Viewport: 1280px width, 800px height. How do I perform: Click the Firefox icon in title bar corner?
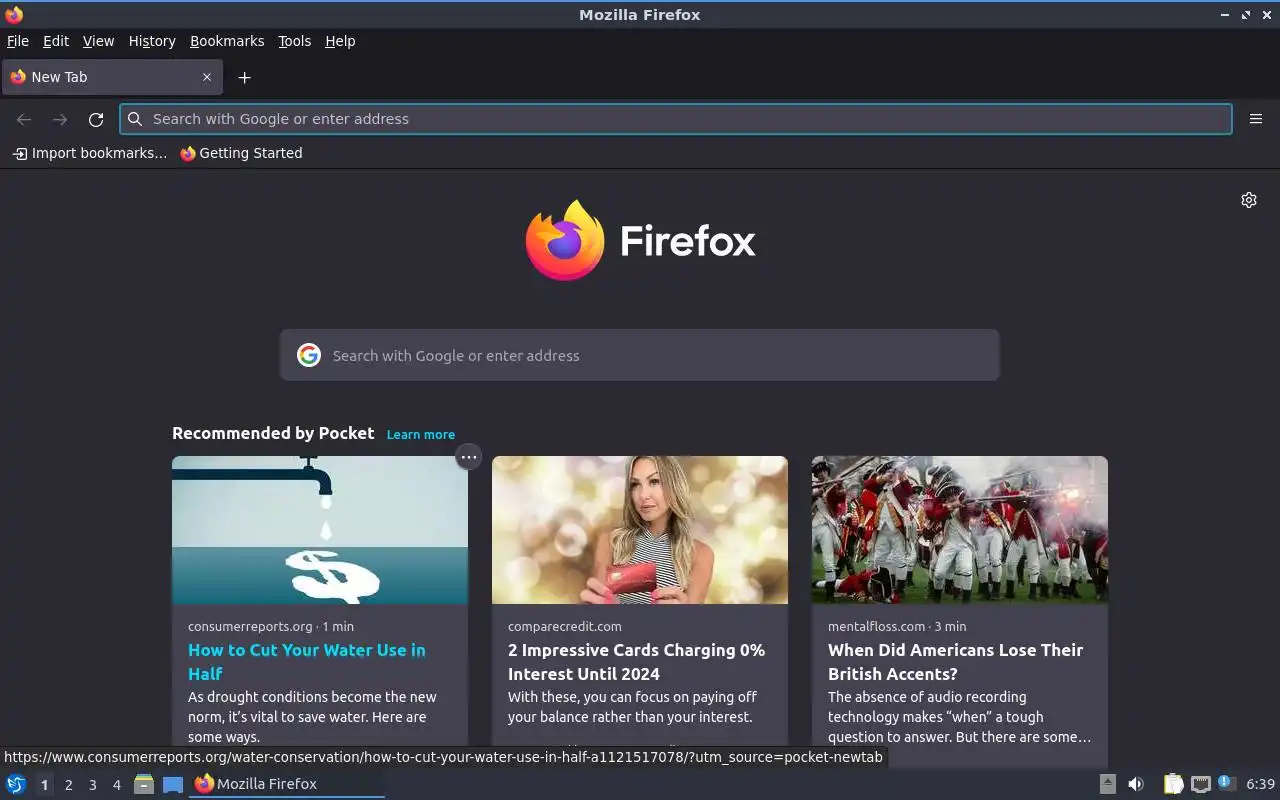[x=14, y=14]
